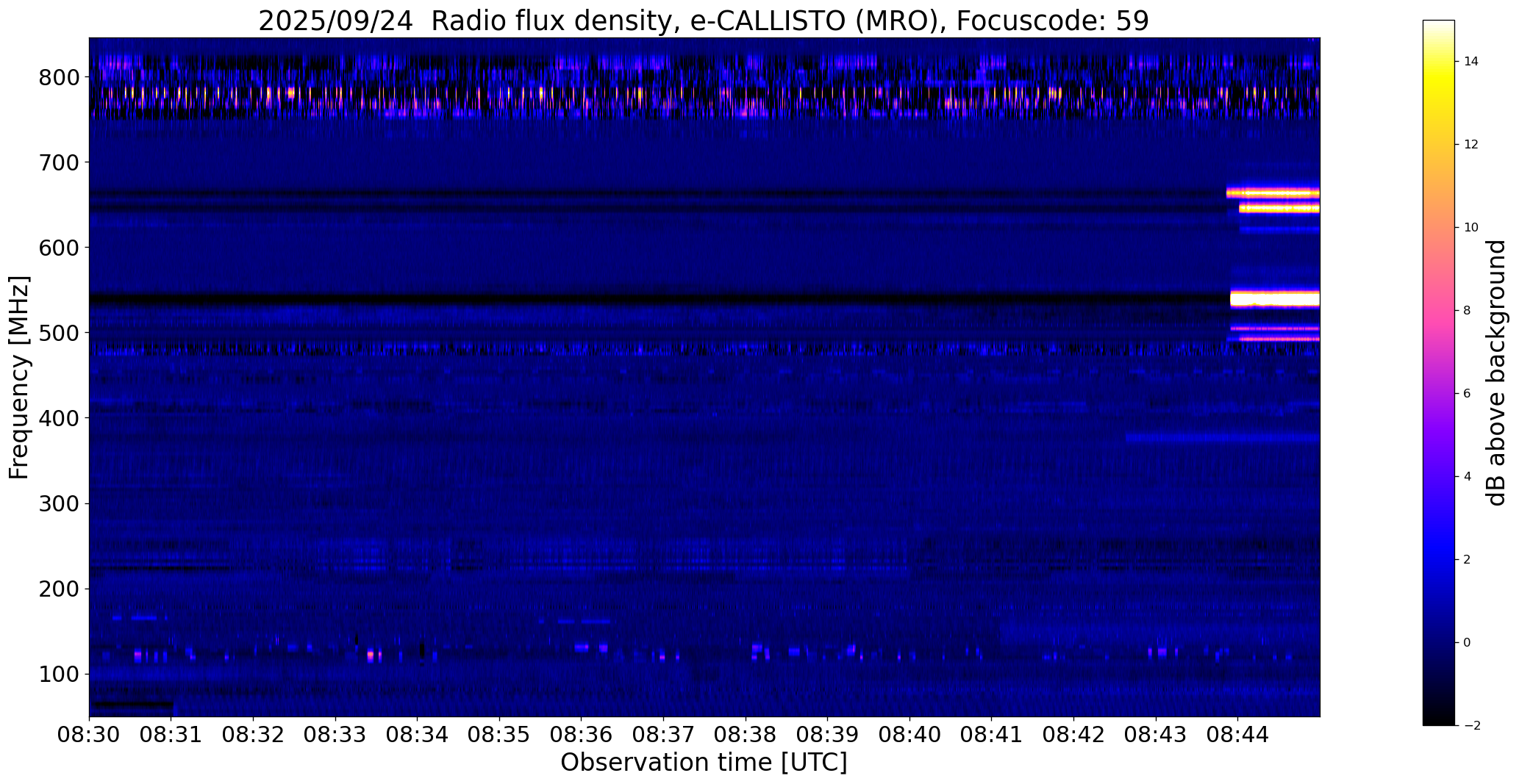Click the 08:30 time tick label
The width and height of the screenshot is (1519, 784).
point(89,736)
